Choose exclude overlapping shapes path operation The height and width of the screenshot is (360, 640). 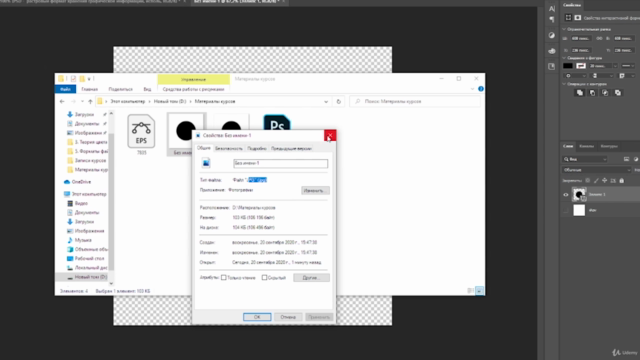coord(618,93)
